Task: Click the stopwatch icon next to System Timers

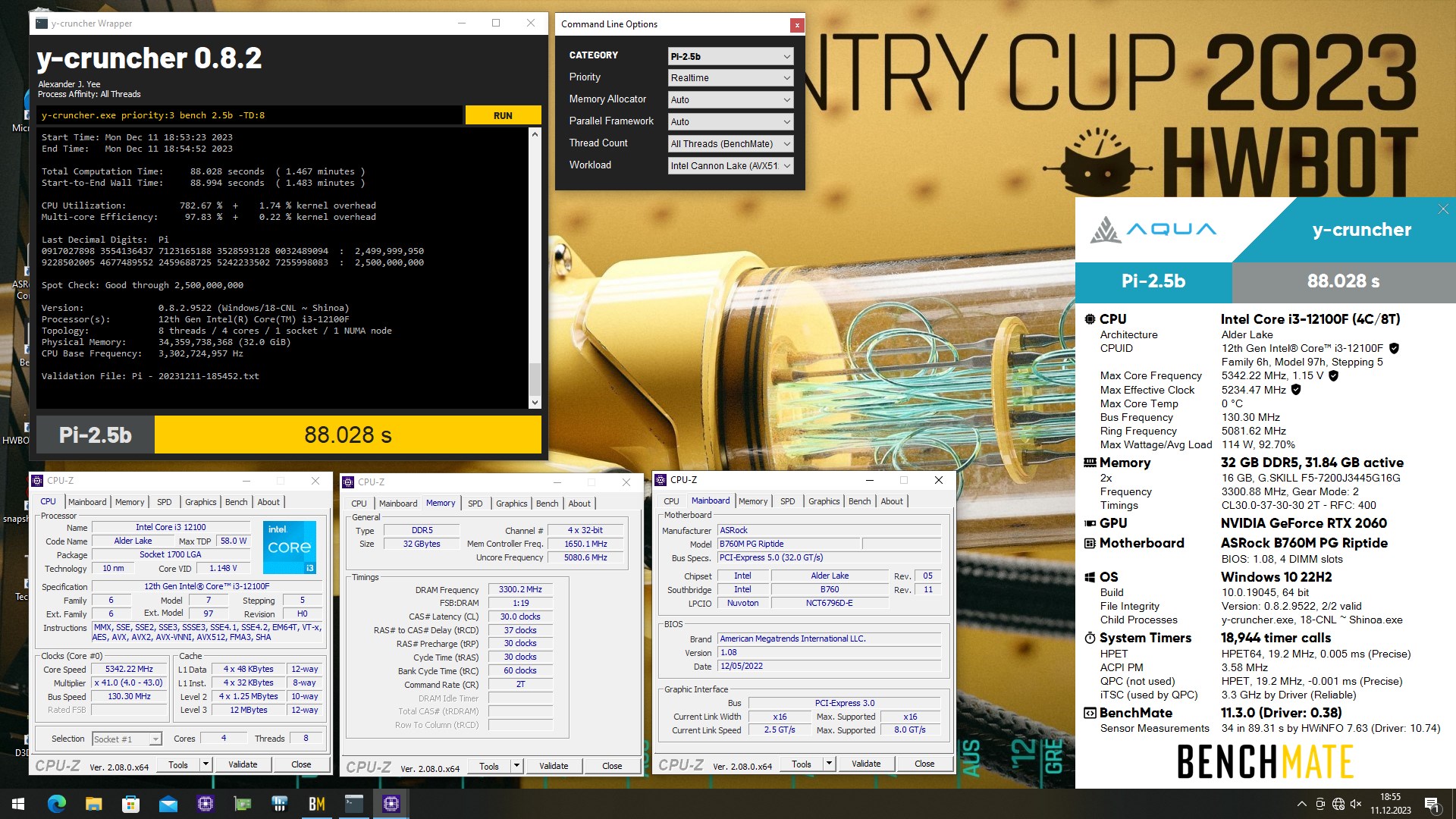Action: click(x=1090, y=638)
